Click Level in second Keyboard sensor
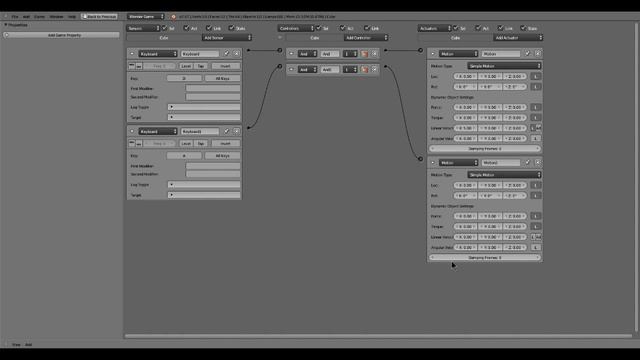640x360 pixels. (x=186, y=143)
